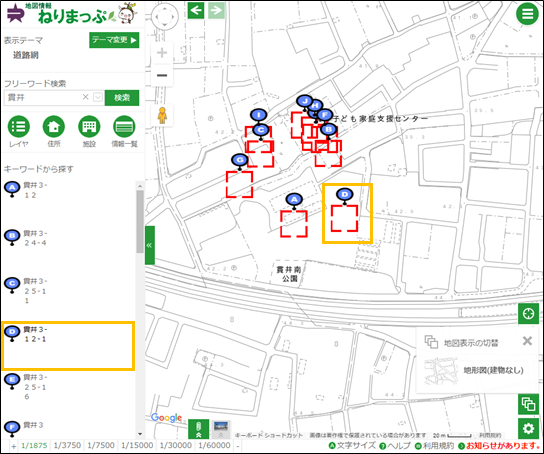Click map marker G

point(239,161)
